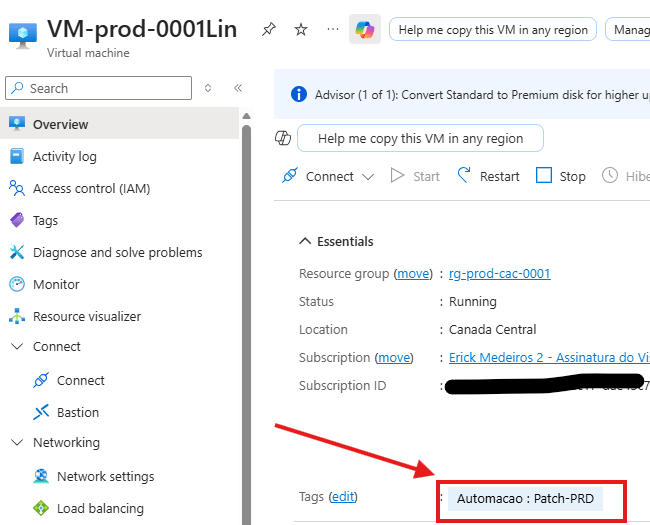
Task: Open the rg-prod-cac-0001 resource group link
Action: (499, 274)
